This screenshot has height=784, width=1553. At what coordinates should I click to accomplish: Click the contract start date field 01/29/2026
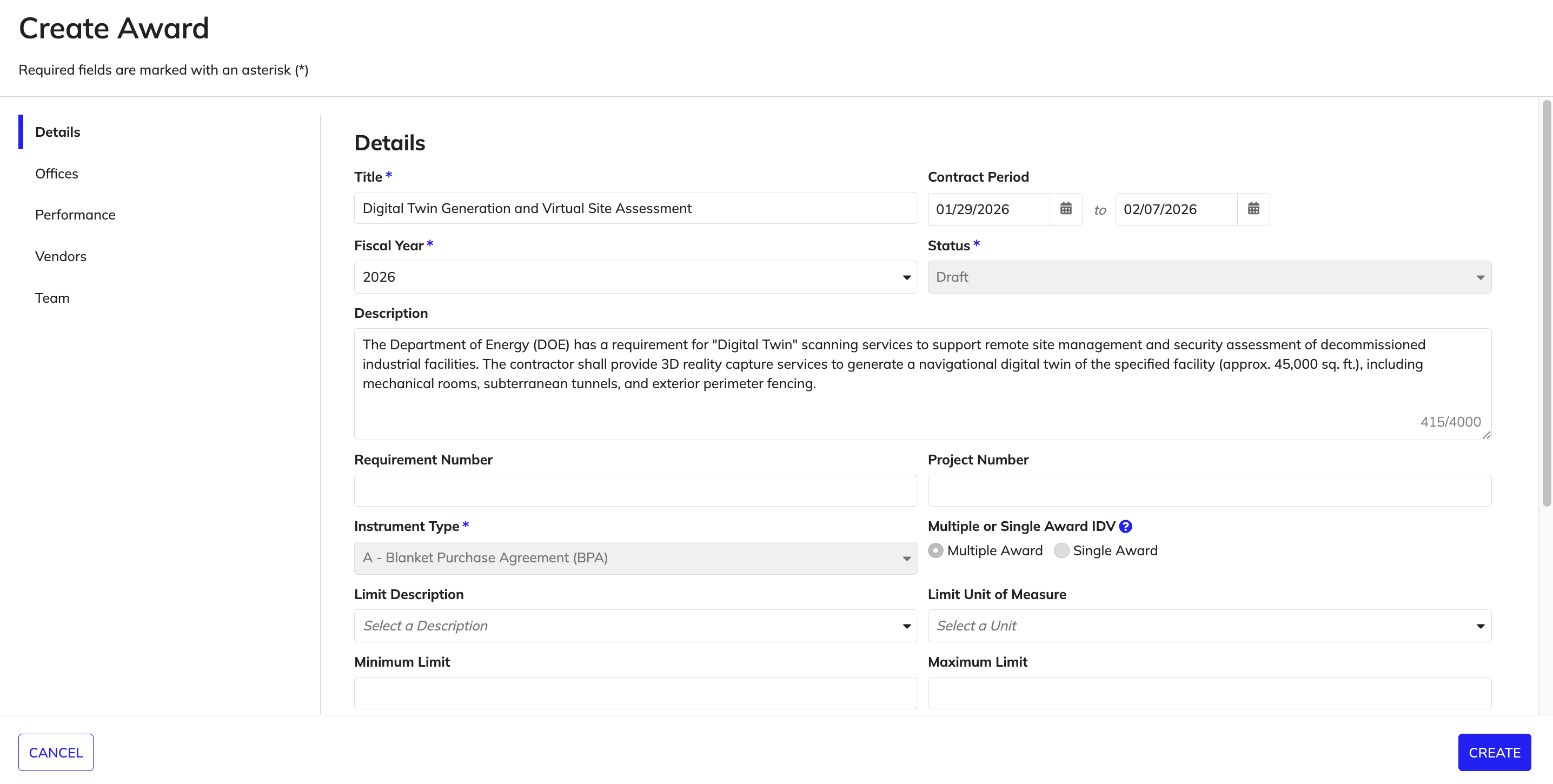click(988, 209)
